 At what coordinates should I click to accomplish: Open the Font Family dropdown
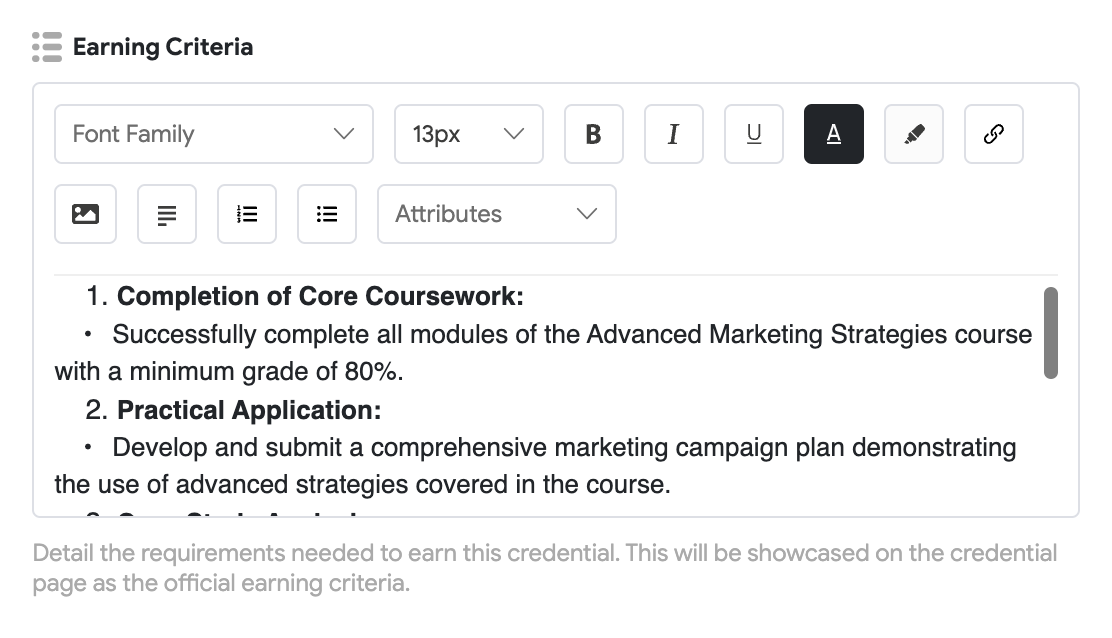(213, 134)
